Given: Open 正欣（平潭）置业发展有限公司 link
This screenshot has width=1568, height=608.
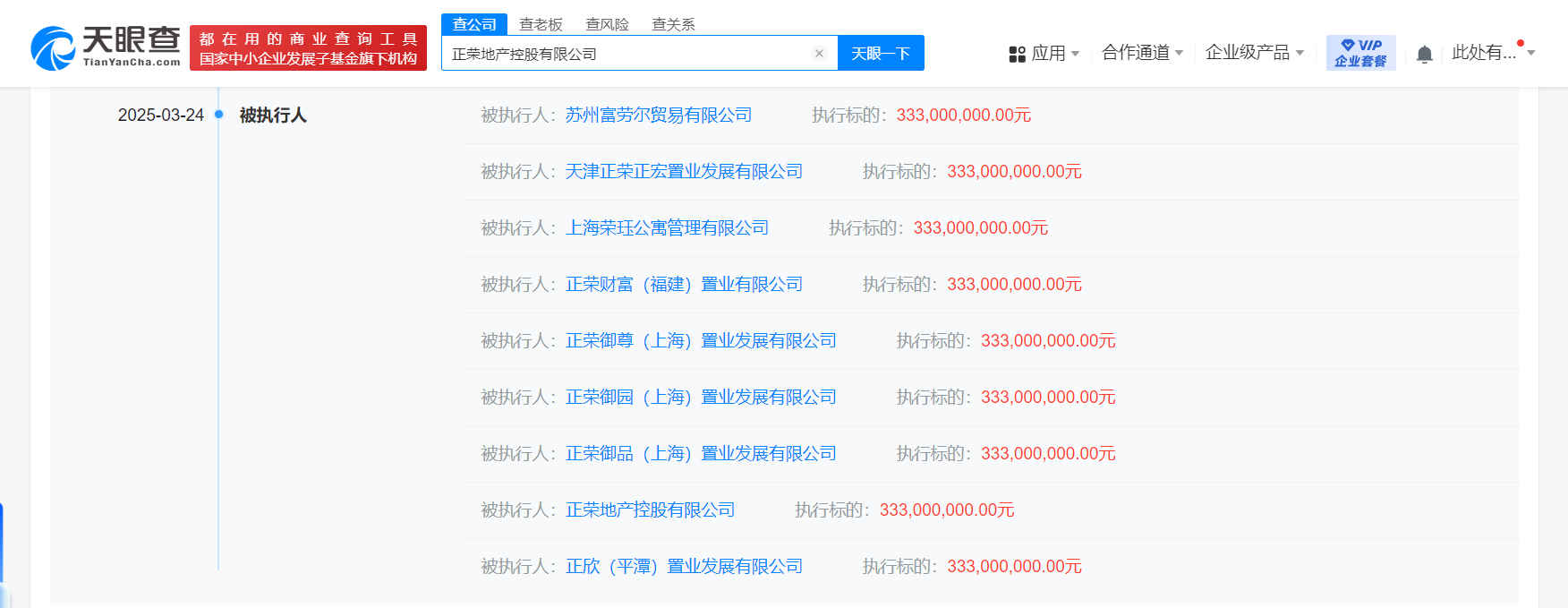Looking at the screenshot, I should (x=684, y=566).
